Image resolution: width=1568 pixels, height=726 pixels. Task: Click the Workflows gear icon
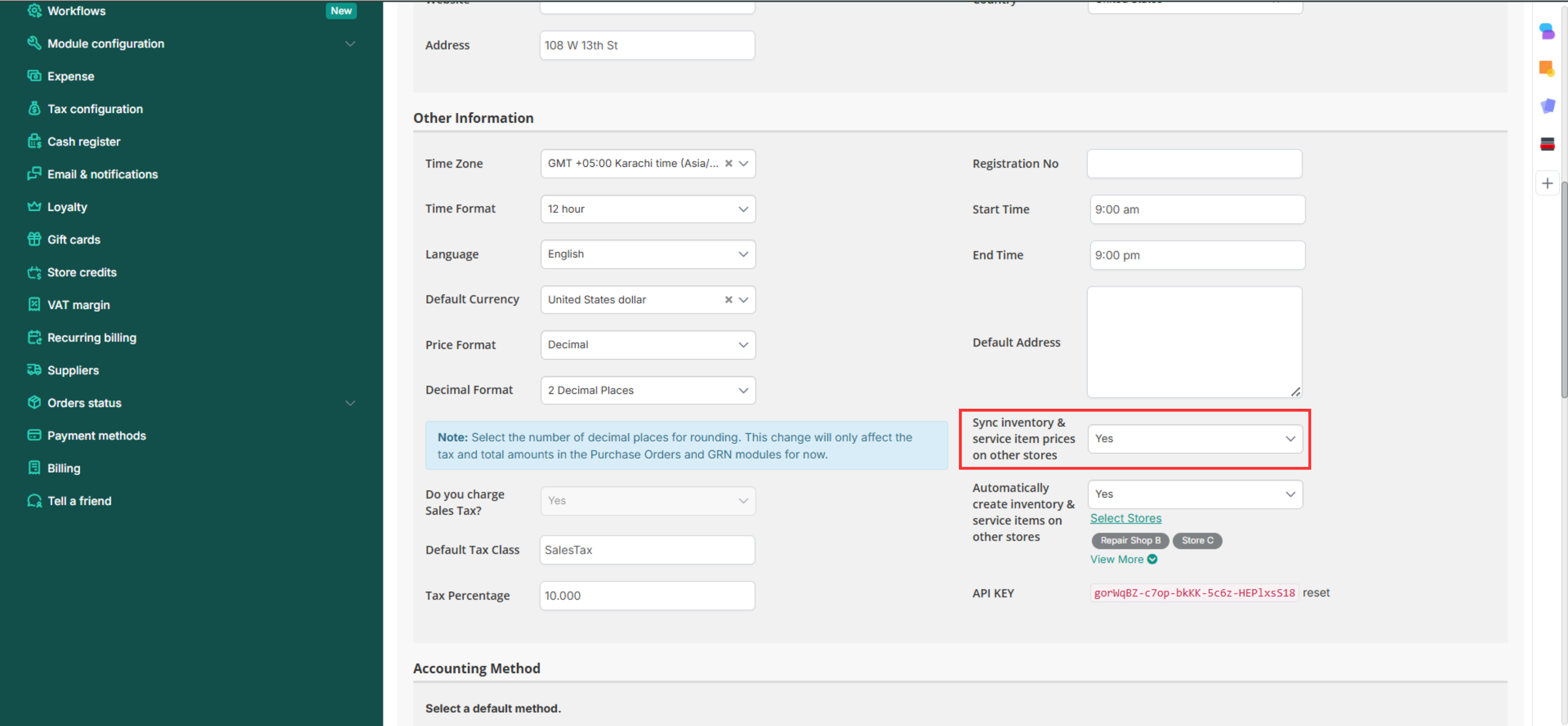coord(34,10)
